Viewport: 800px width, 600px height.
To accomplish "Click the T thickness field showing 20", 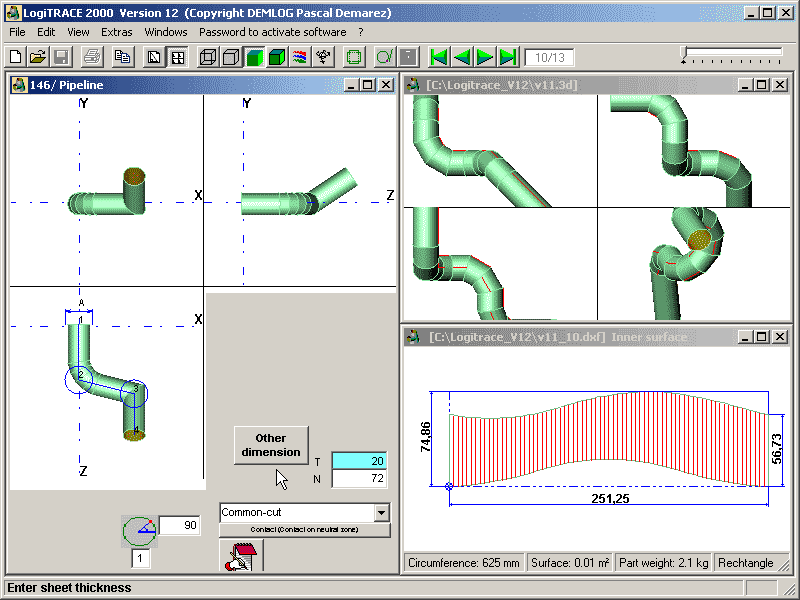I will pos(359,461).
